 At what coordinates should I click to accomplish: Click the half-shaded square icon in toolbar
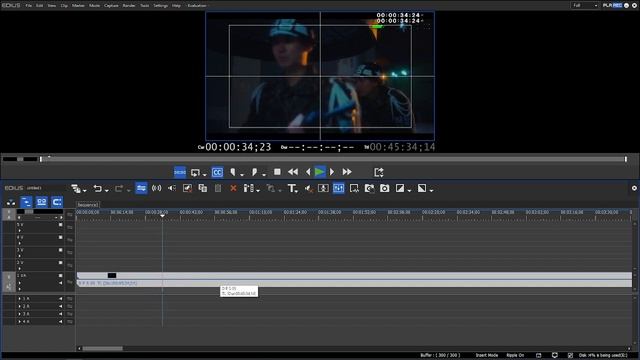400,188
